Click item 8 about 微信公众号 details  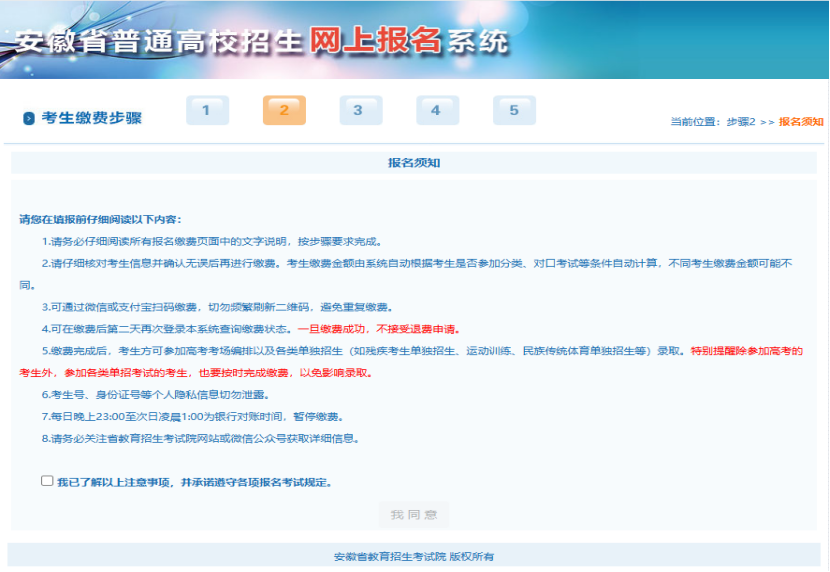pos(200,438)
